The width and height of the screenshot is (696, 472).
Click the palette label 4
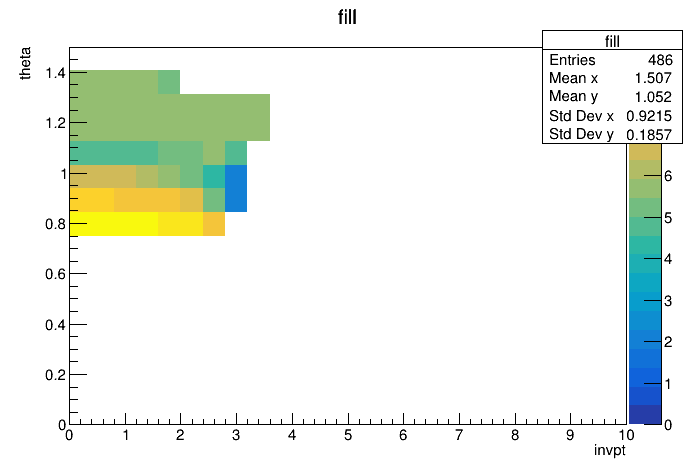coord(668,259)
